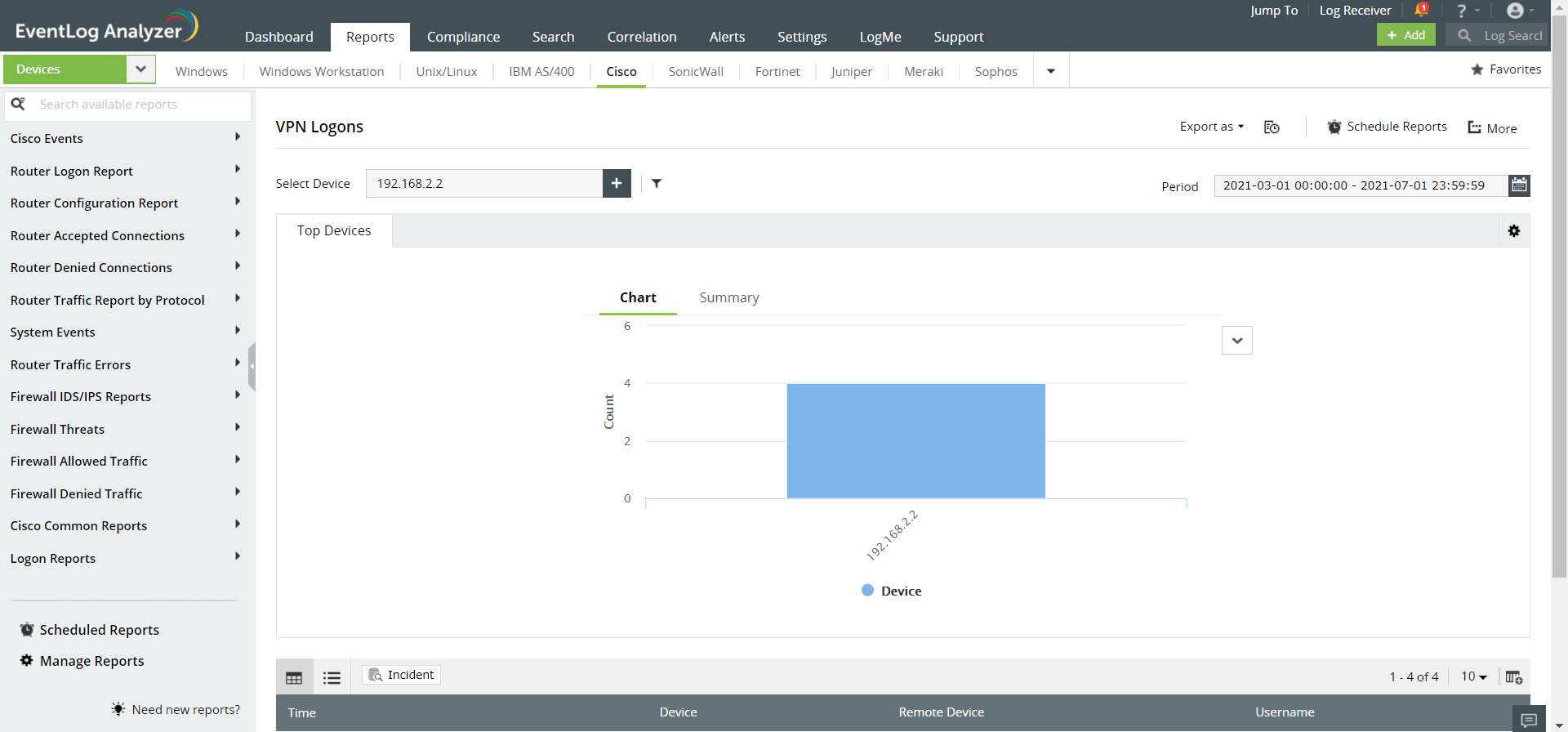
Task: Sort by the Username column header
Action: pos(1285,712)
